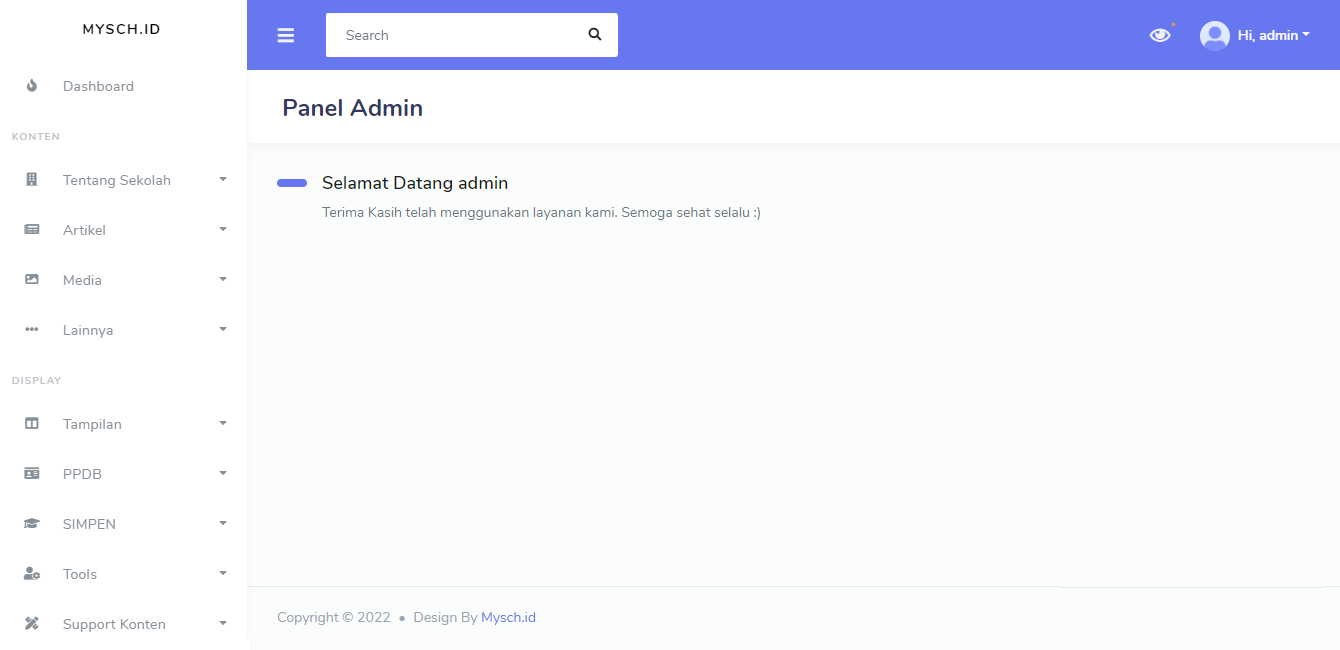Expand the SIMPEN menu arrow
This screenshot has height=650, width=1340.
click(x=223, y=524)
